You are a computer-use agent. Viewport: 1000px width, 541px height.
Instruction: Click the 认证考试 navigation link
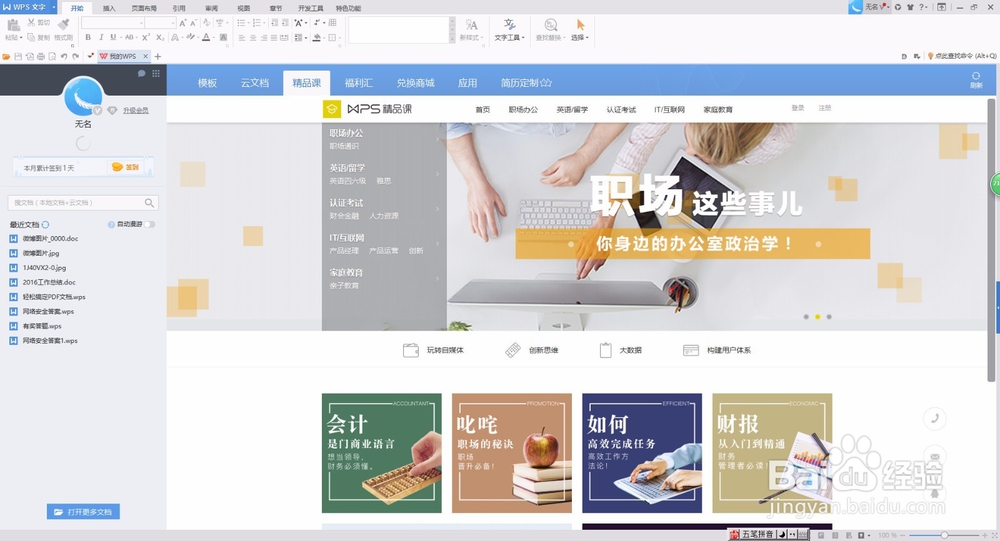click(x=621, y=110)
